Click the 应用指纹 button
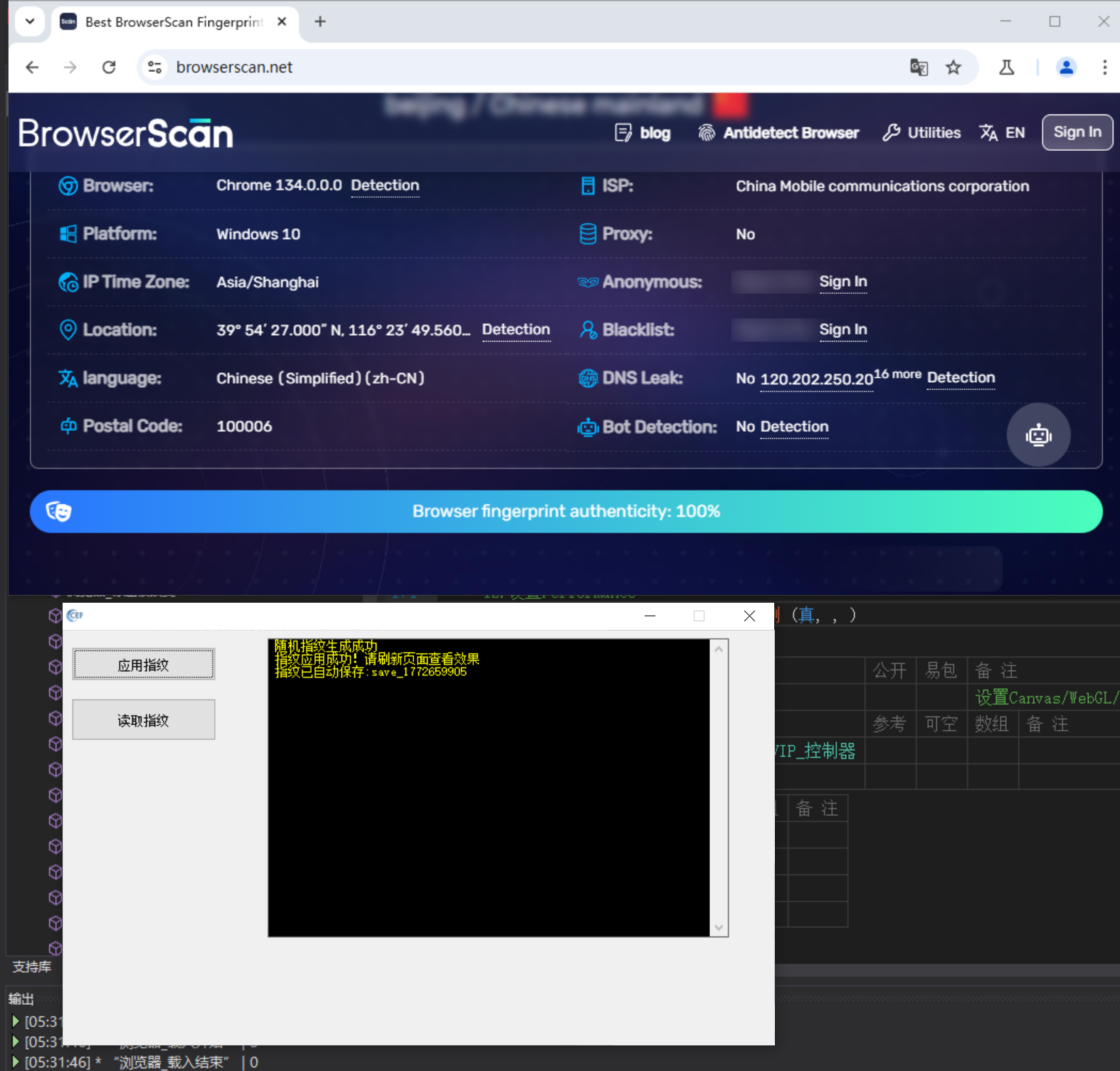The image size is (1120, 1071). tap(143, 665)
